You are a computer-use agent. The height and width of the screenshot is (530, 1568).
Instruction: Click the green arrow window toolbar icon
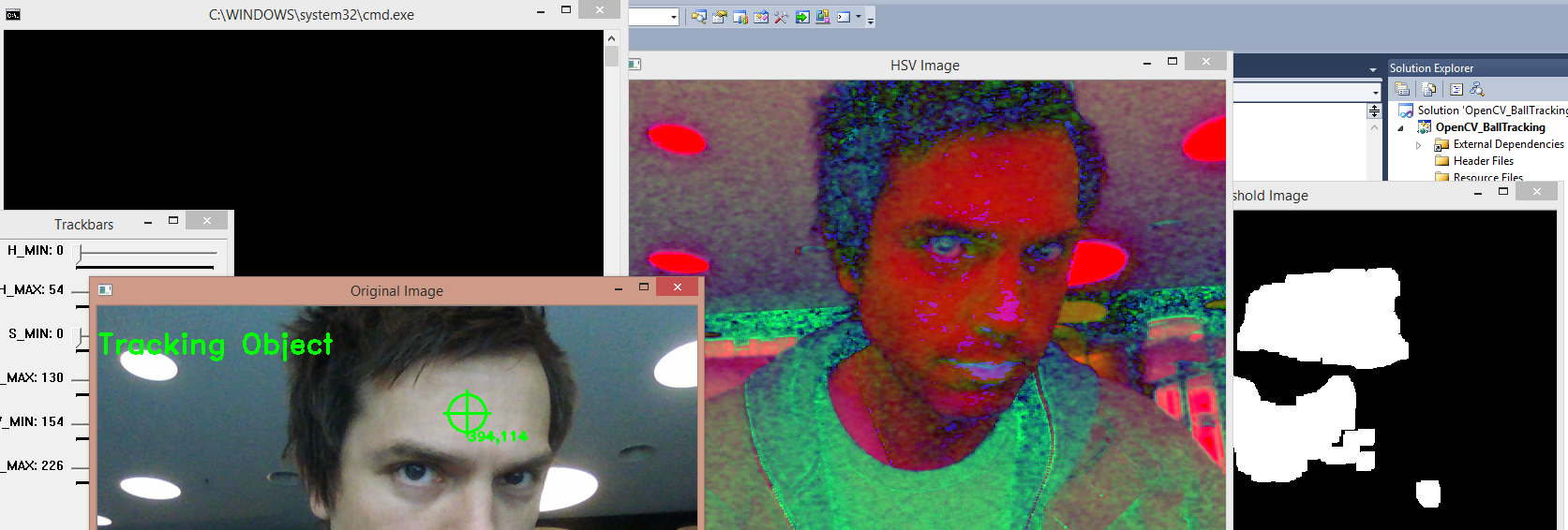802,17
